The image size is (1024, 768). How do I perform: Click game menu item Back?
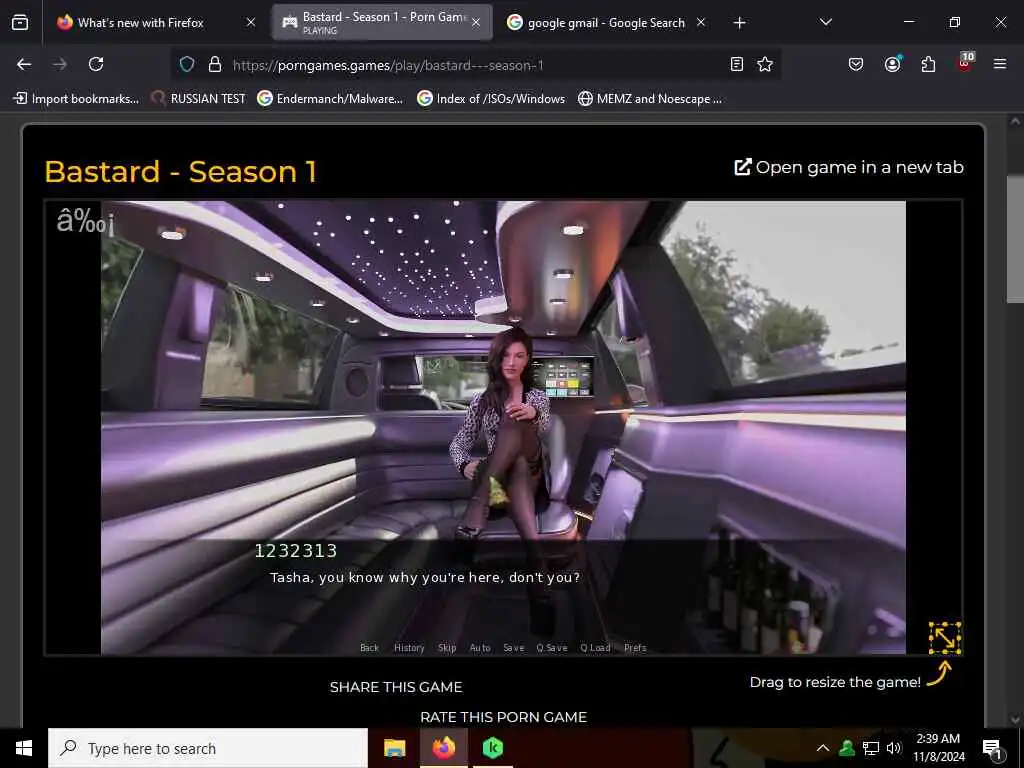click(369, 648)
